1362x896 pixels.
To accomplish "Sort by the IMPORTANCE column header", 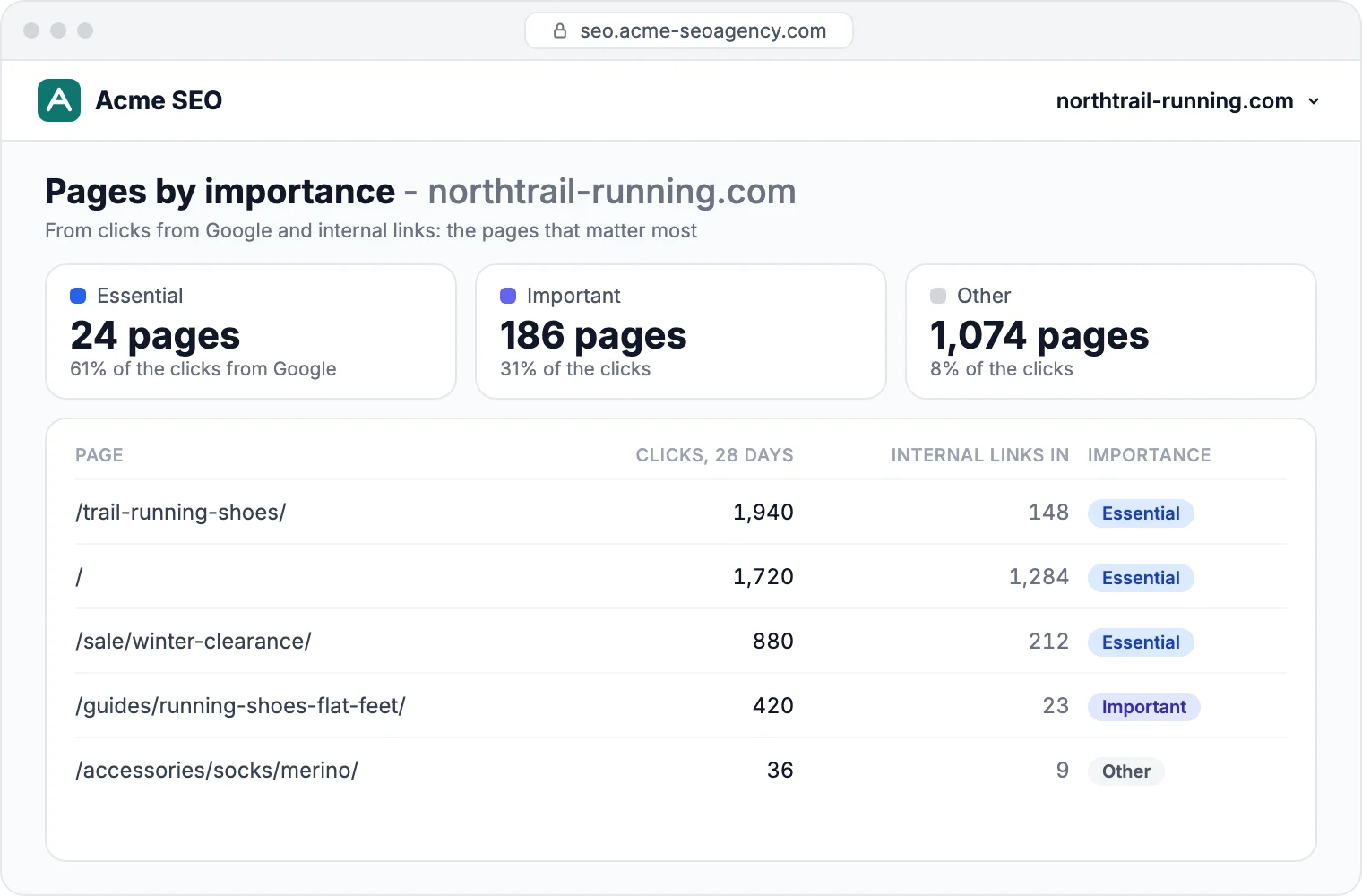I will click(1150, 455).
